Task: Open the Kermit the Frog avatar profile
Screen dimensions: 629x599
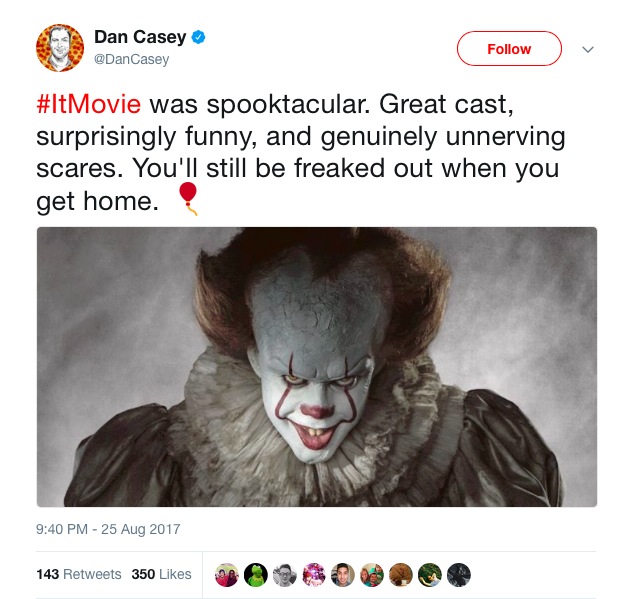Action: [256, 575]
